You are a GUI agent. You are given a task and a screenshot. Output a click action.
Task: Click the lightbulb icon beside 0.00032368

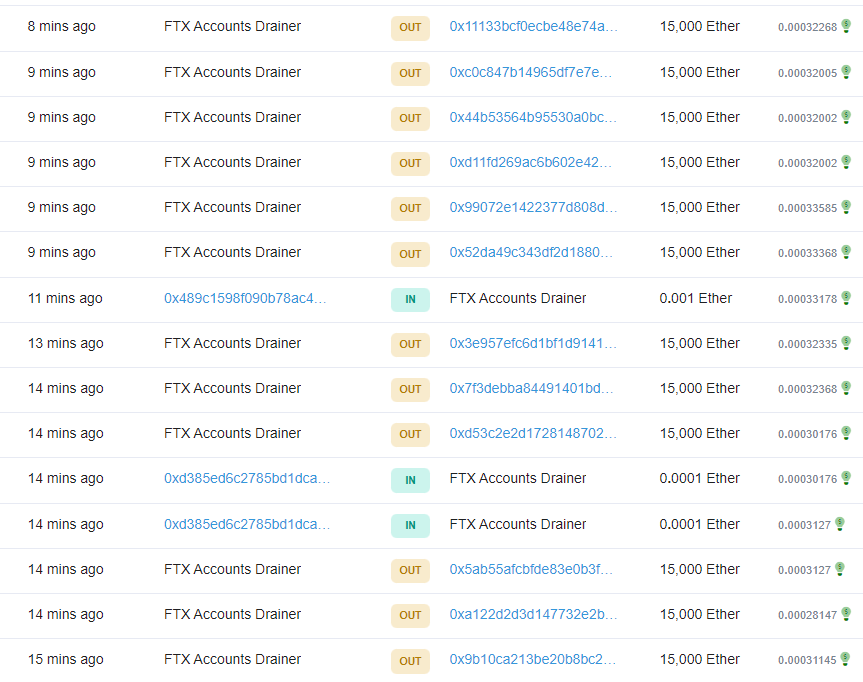[x=846, y=388]
